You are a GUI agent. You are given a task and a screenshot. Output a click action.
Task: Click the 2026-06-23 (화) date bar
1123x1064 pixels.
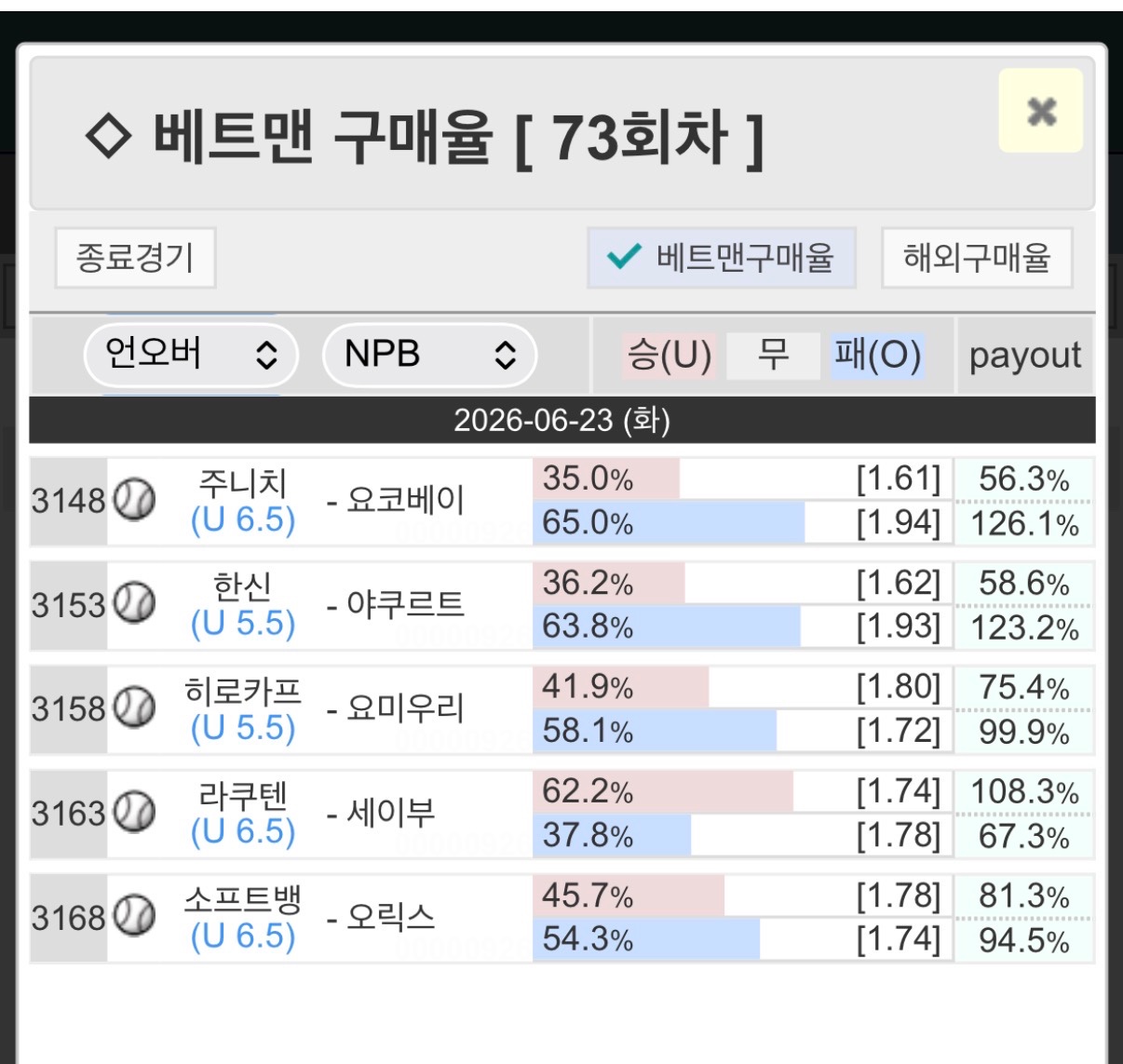tap(562, 420)
